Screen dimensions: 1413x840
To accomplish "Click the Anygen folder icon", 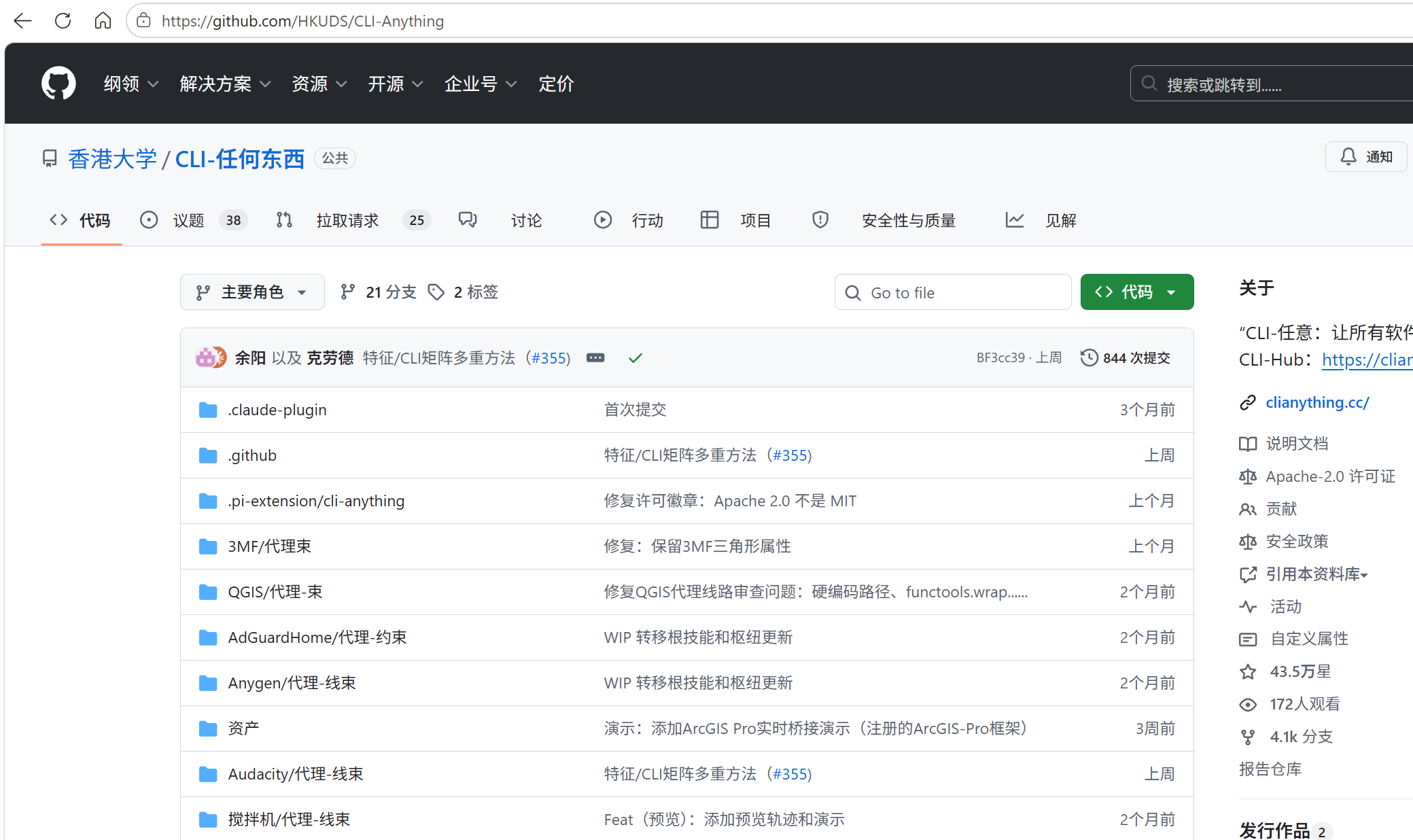I will tap(208, 683).
